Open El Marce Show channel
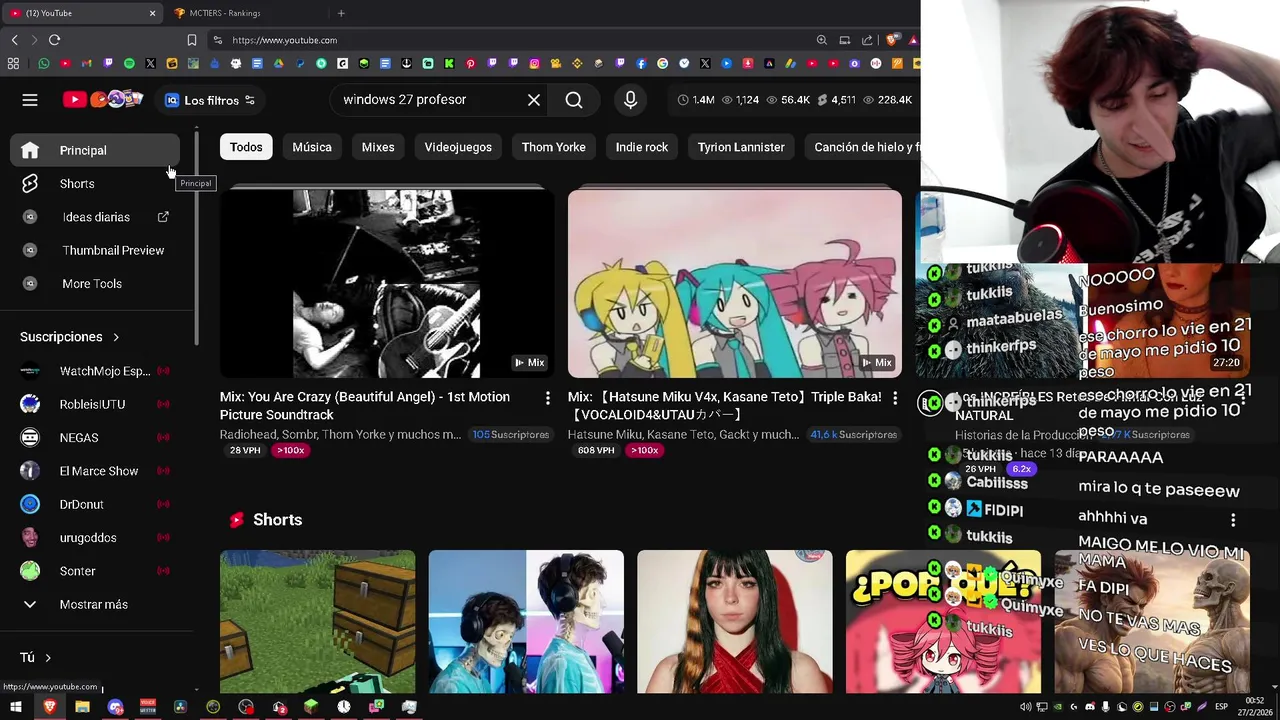1280x720 pixels. point(95,471)
